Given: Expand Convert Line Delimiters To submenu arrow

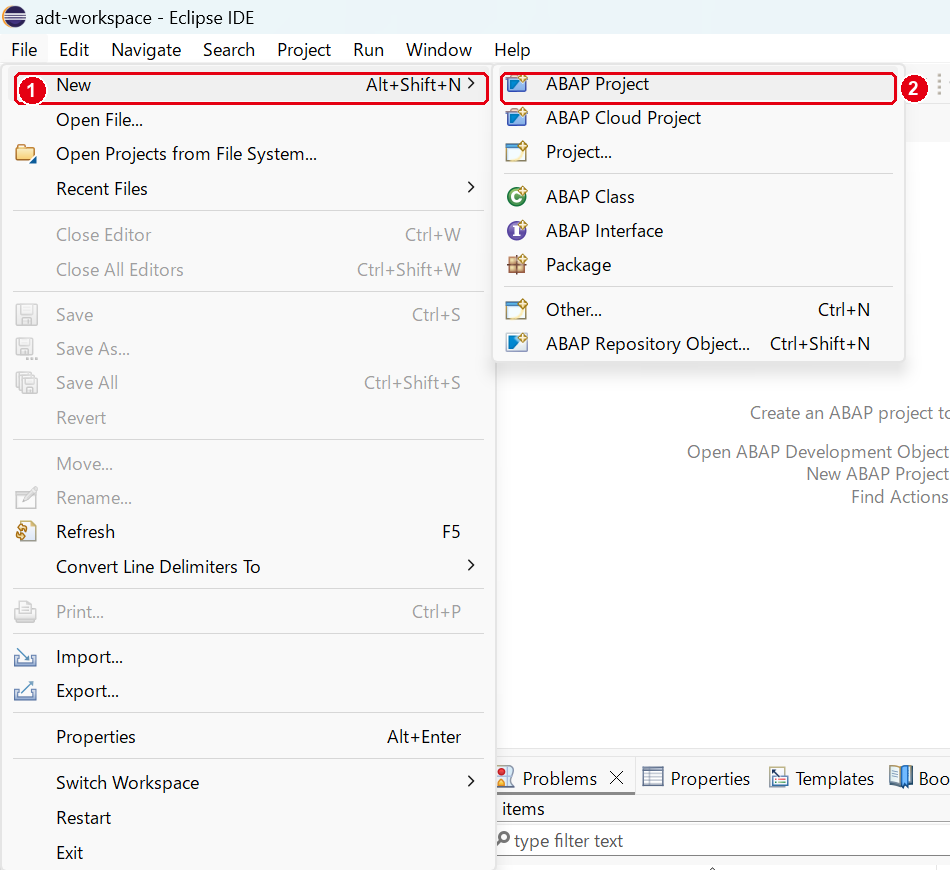Looking at the screenshot, I should pyautogui.click(x=471, y=566).
